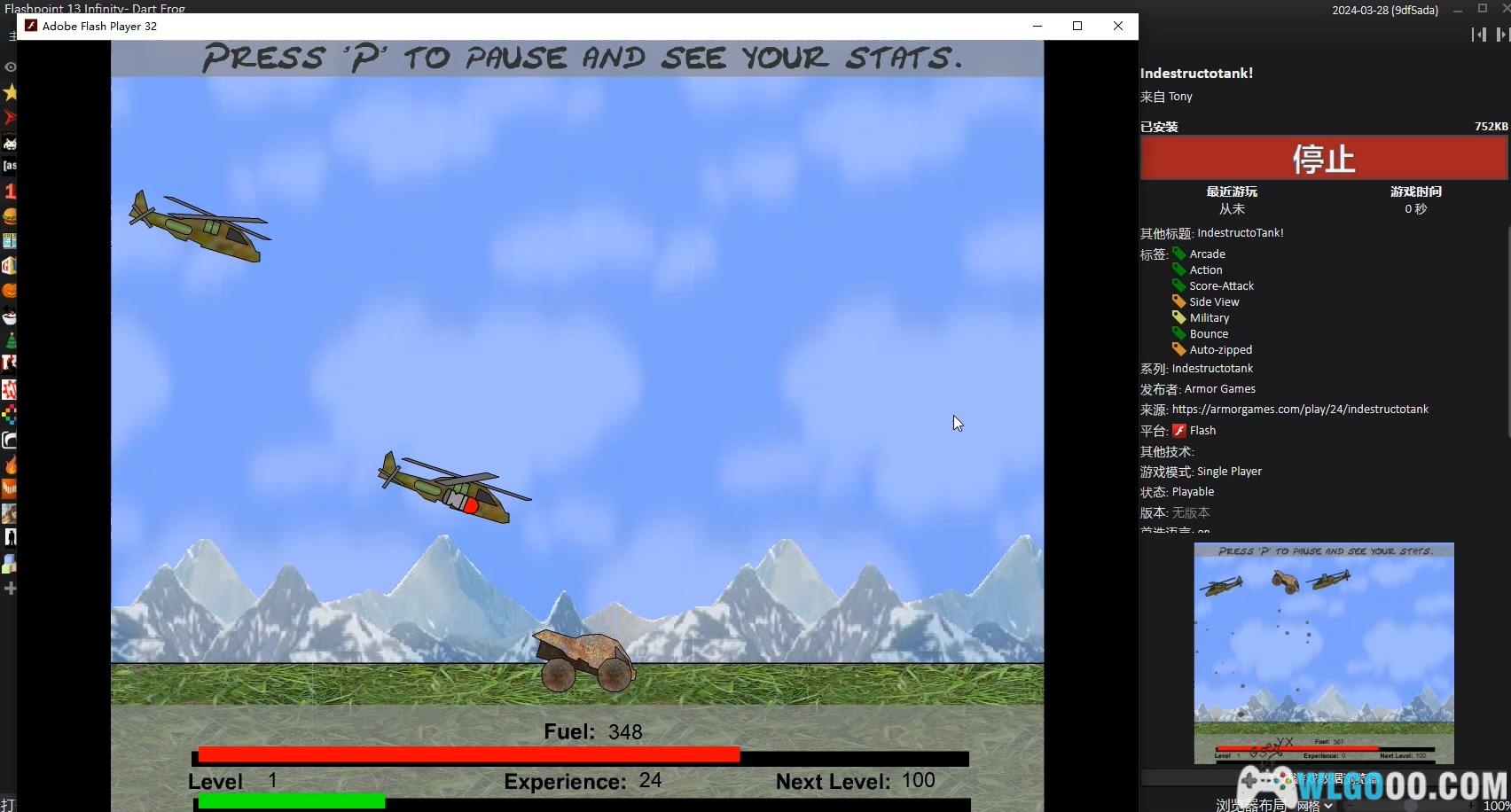Open the burger playlist icon in sidebar
1511x812 pixels.
click(x=10, y=216)
